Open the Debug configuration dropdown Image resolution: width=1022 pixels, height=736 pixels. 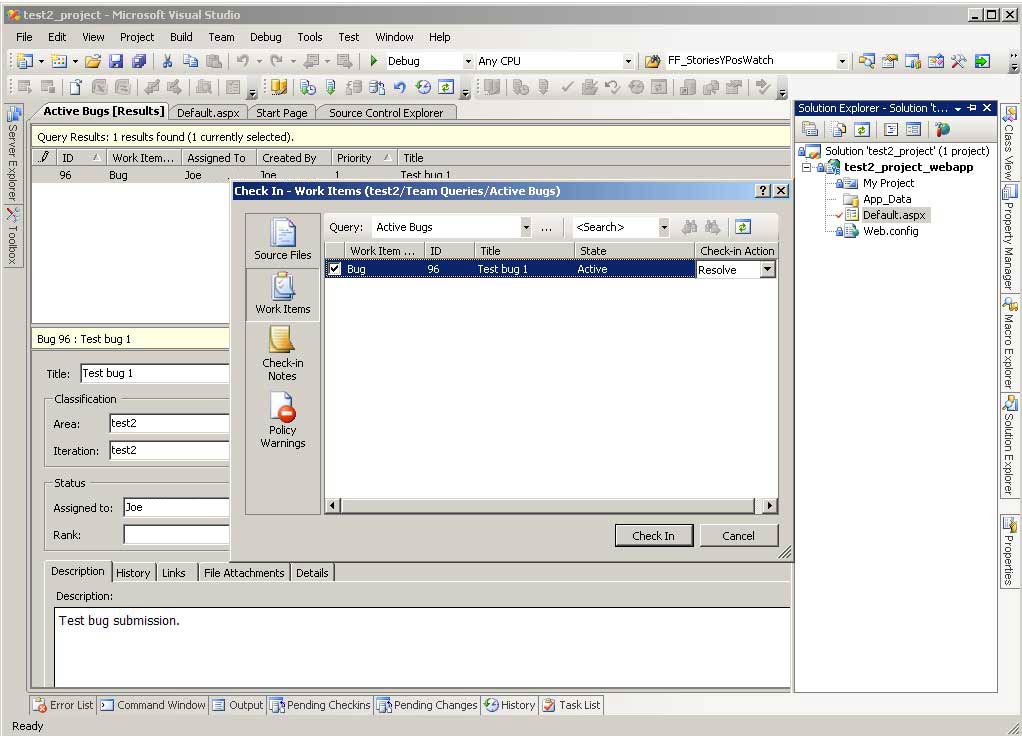[468, 61]
